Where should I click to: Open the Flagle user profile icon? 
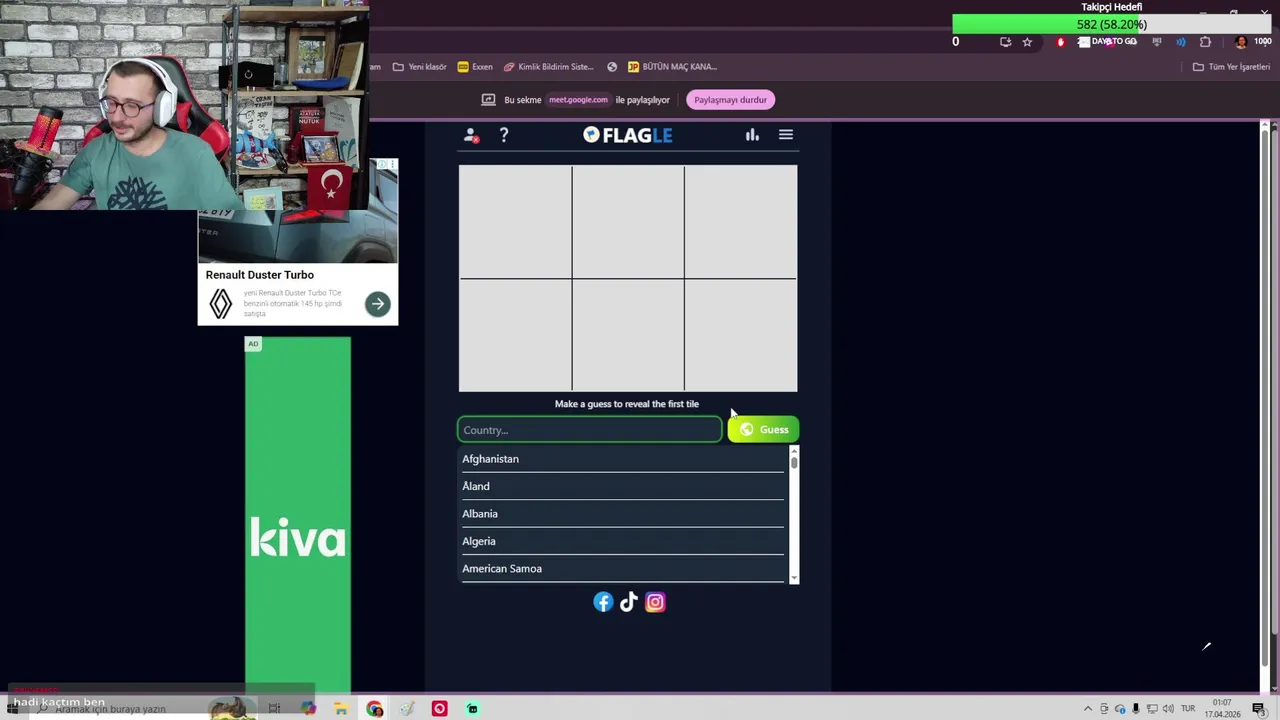click(x=471, y=135)
